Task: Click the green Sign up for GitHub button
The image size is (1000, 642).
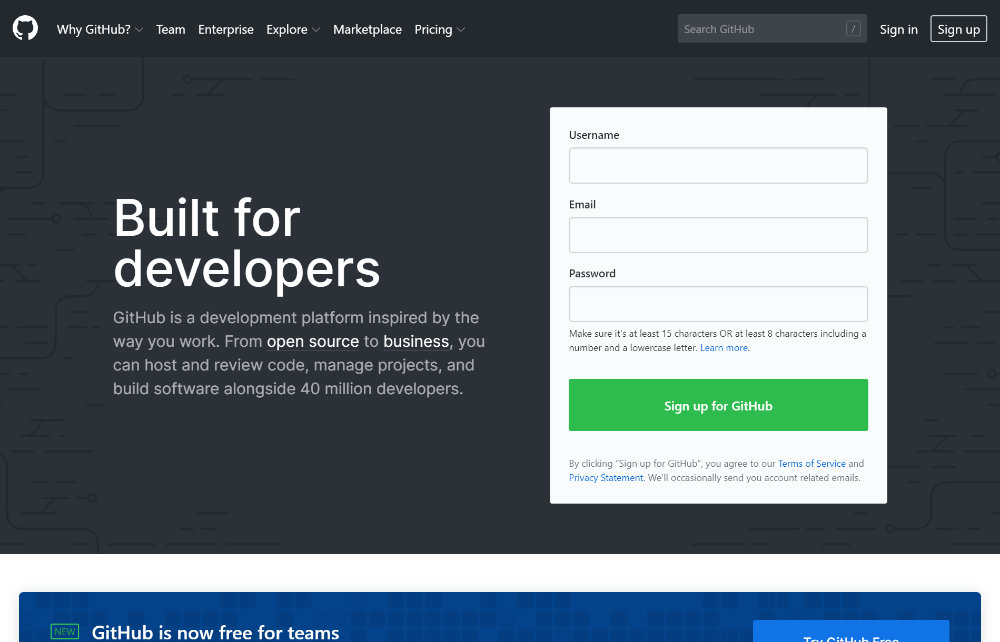Action: [718, 405]
